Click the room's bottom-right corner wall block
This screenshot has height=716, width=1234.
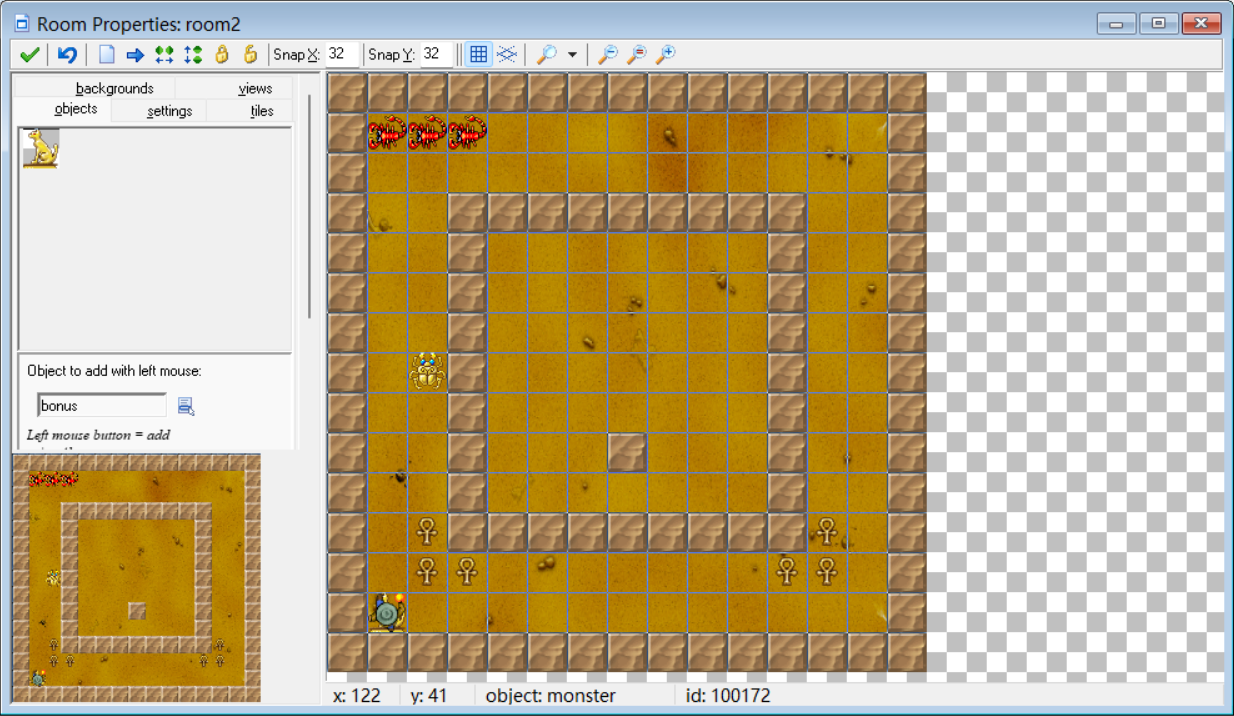[907, 652]
